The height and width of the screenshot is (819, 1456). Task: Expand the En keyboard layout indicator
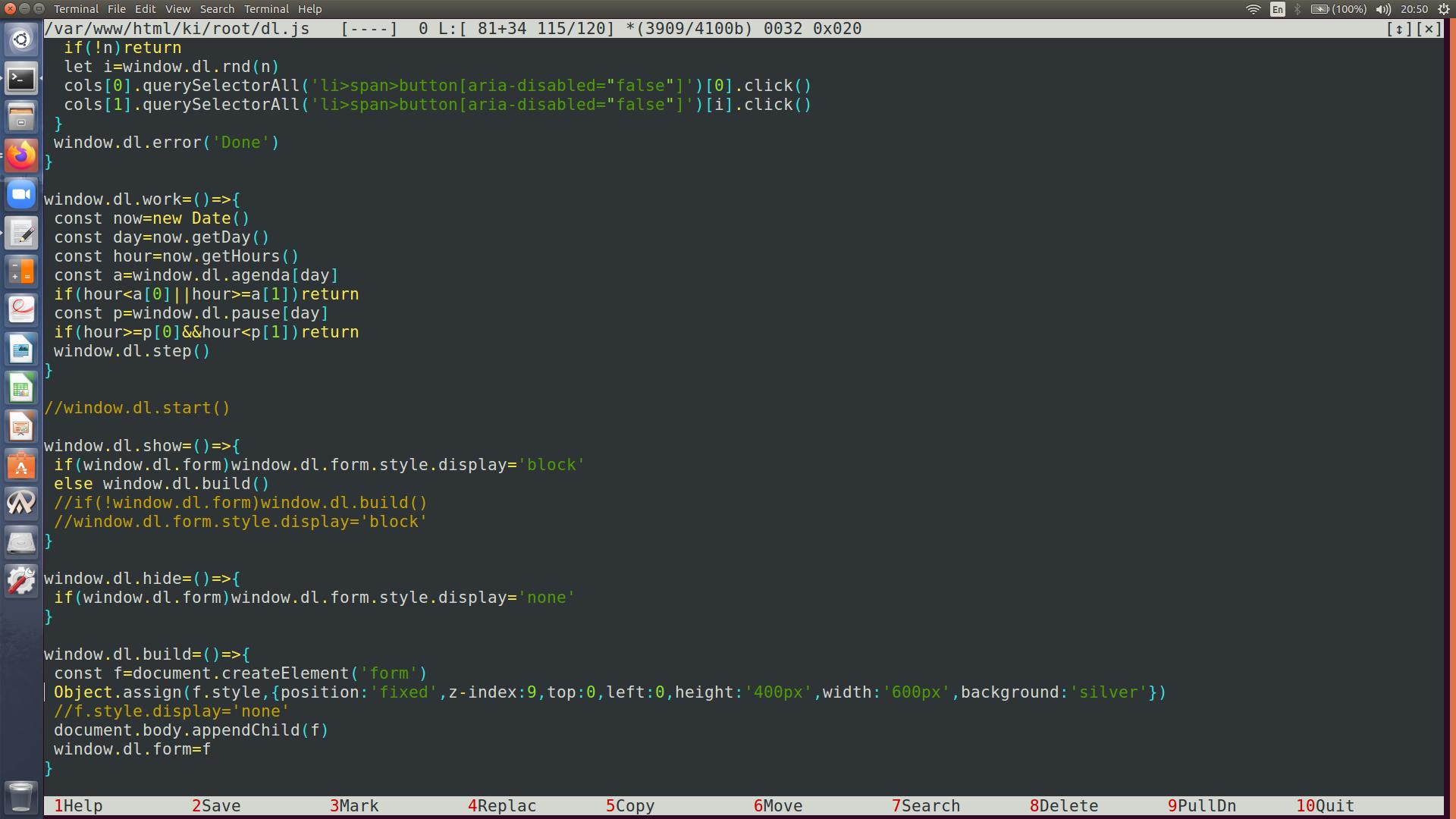pyautogui.click(x=1278, y=9)
